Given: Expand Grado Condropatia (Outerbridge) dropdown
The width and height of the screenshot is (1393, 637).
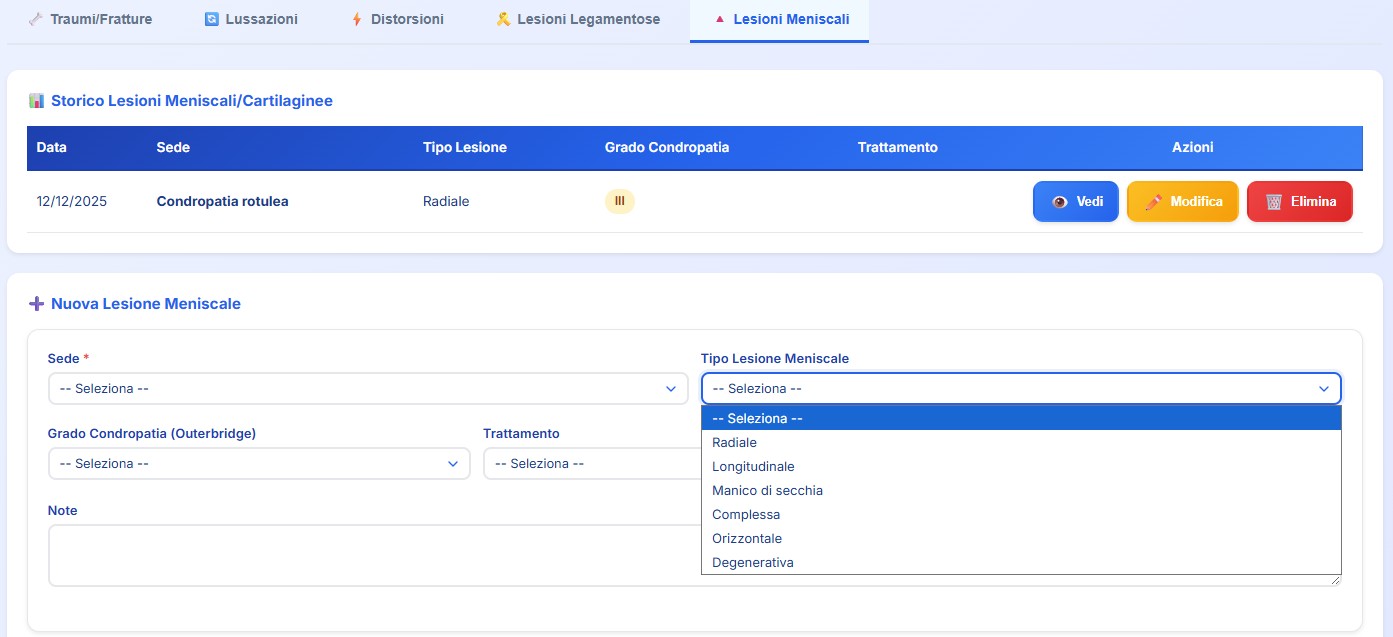Looking at the screenshot, I should [258, 464].
